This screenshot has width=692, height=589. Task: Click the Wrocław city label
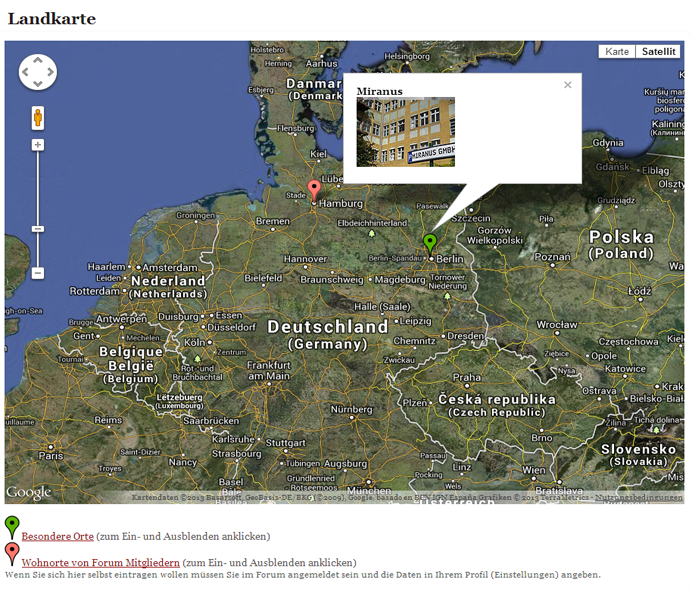pyautogui.click(x=557, y=325)
